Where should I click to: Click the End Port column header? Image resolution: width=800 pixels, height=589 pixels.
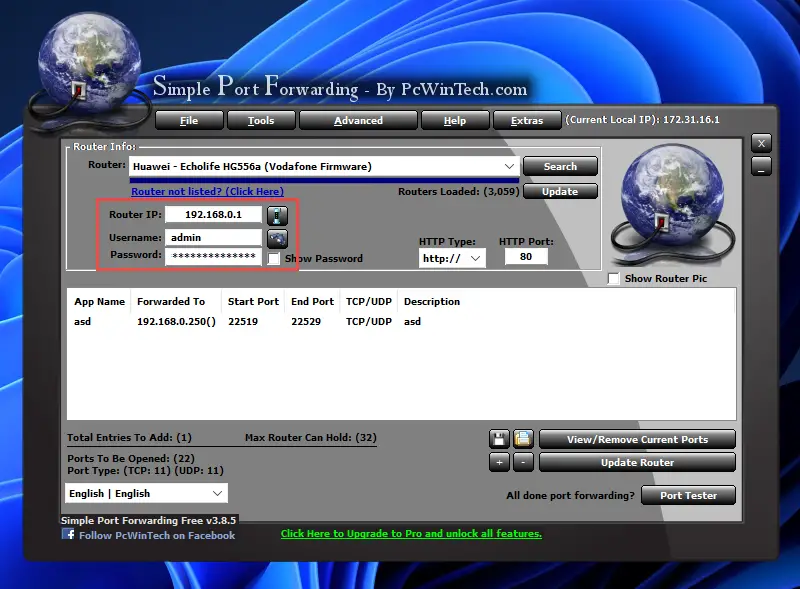(312, 302)
